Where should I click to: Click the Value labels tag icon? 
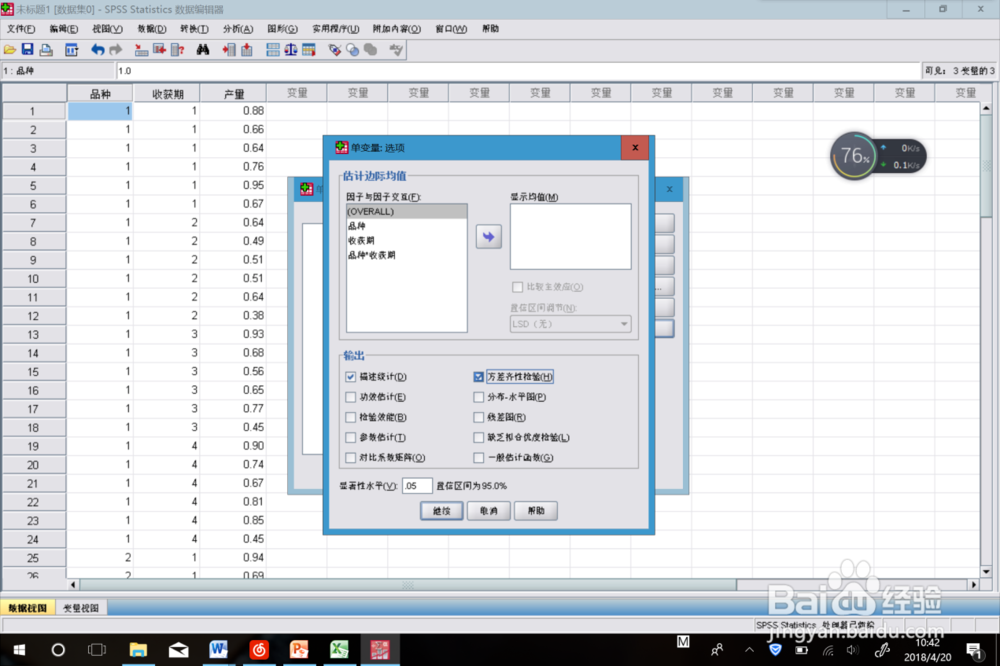tap(335, 50)
